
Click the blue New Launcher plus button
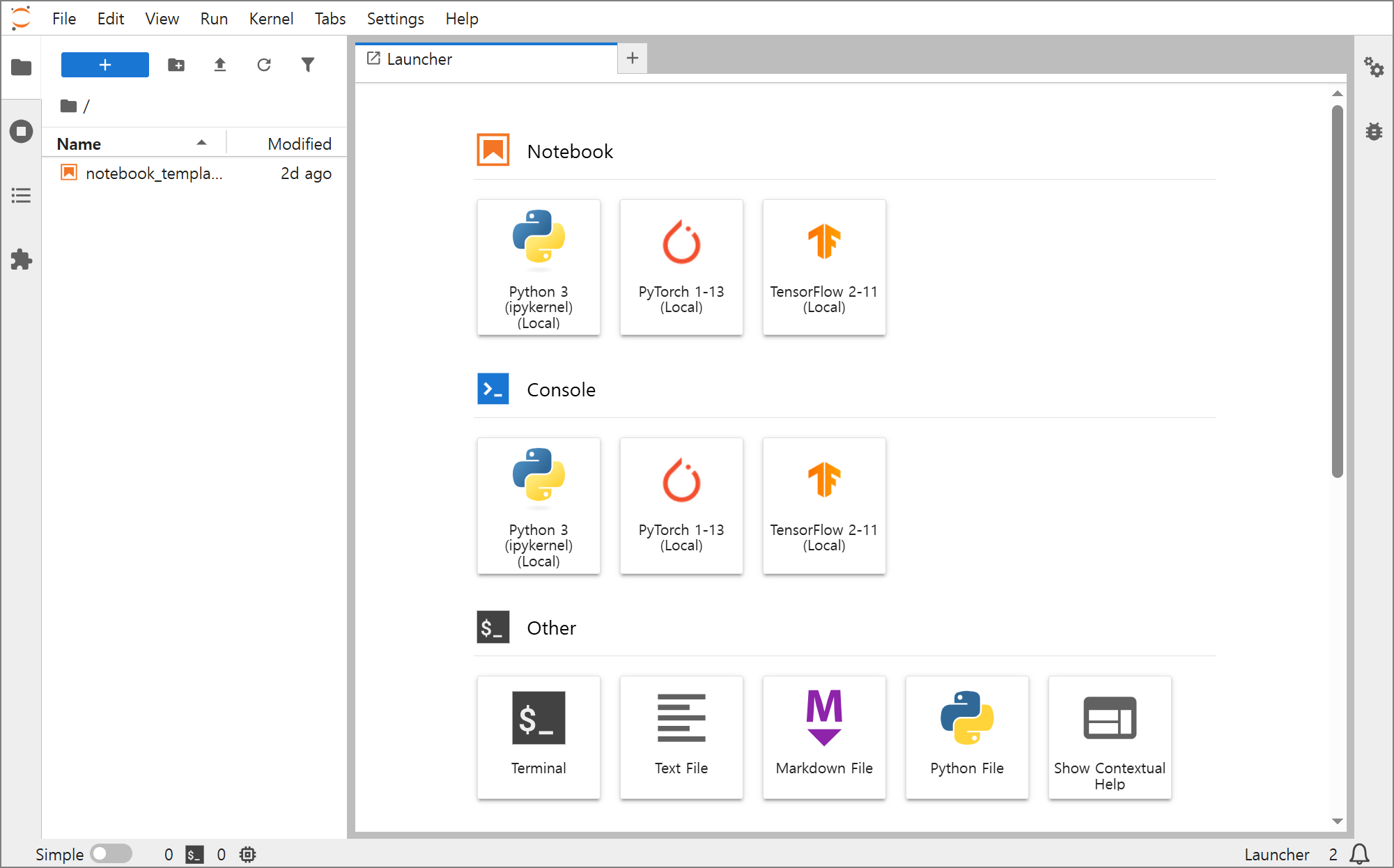click(x=105, y=65)
